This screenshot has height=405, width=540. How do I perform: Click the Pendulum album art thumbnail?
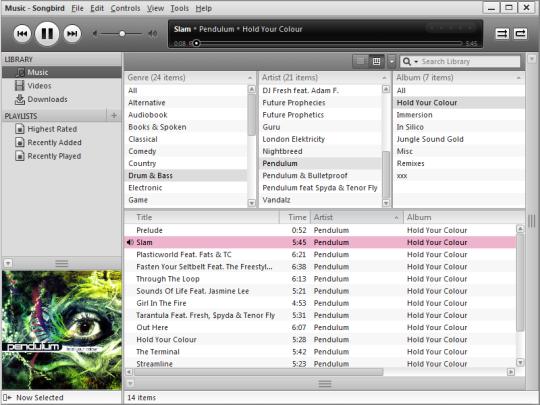click(62, 330)
